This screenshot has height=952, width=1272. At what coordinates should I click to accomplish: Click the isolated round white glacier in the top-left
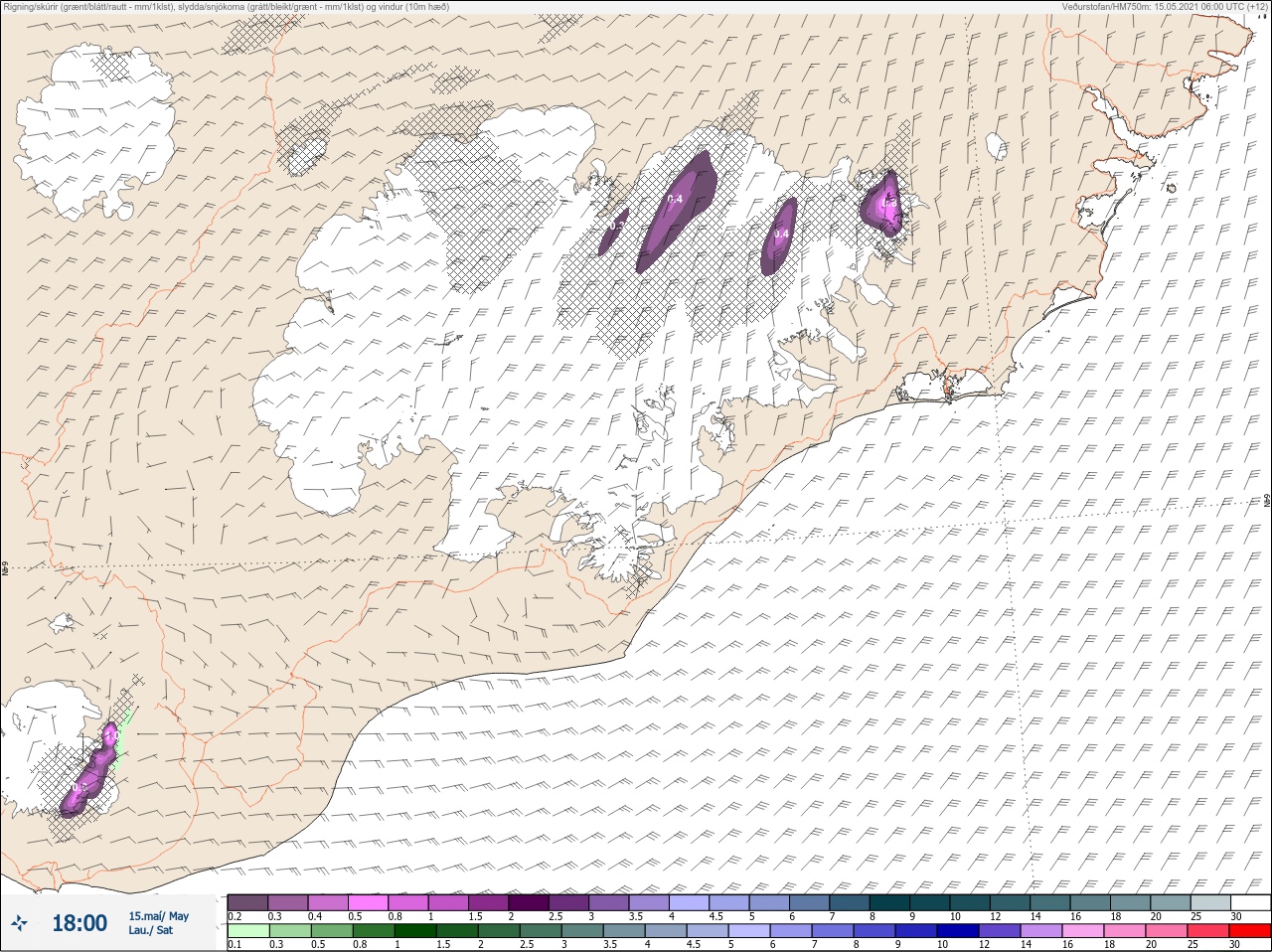pos(97,133)
